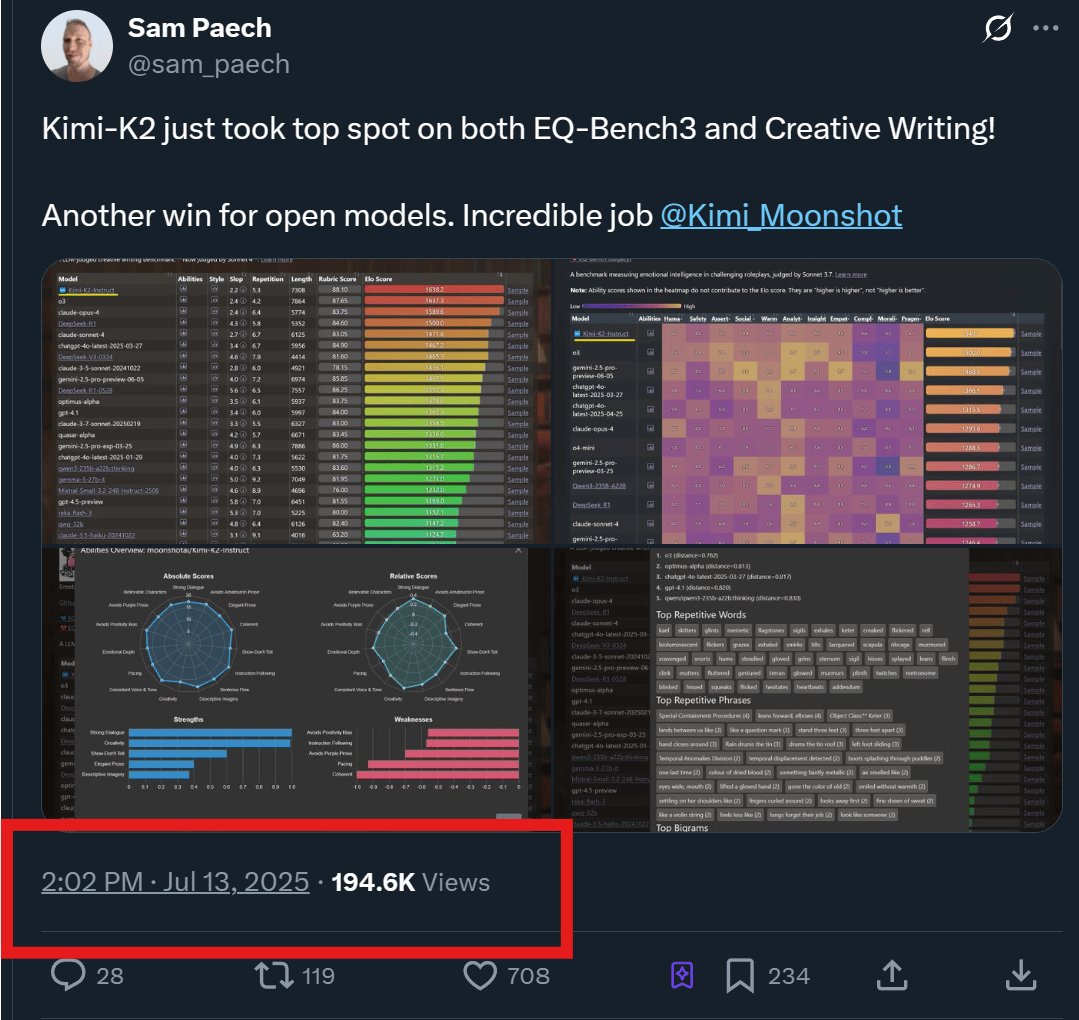Select the like count of 708
Viewport: 1079px width, 1020px height.
pos(532,975)
